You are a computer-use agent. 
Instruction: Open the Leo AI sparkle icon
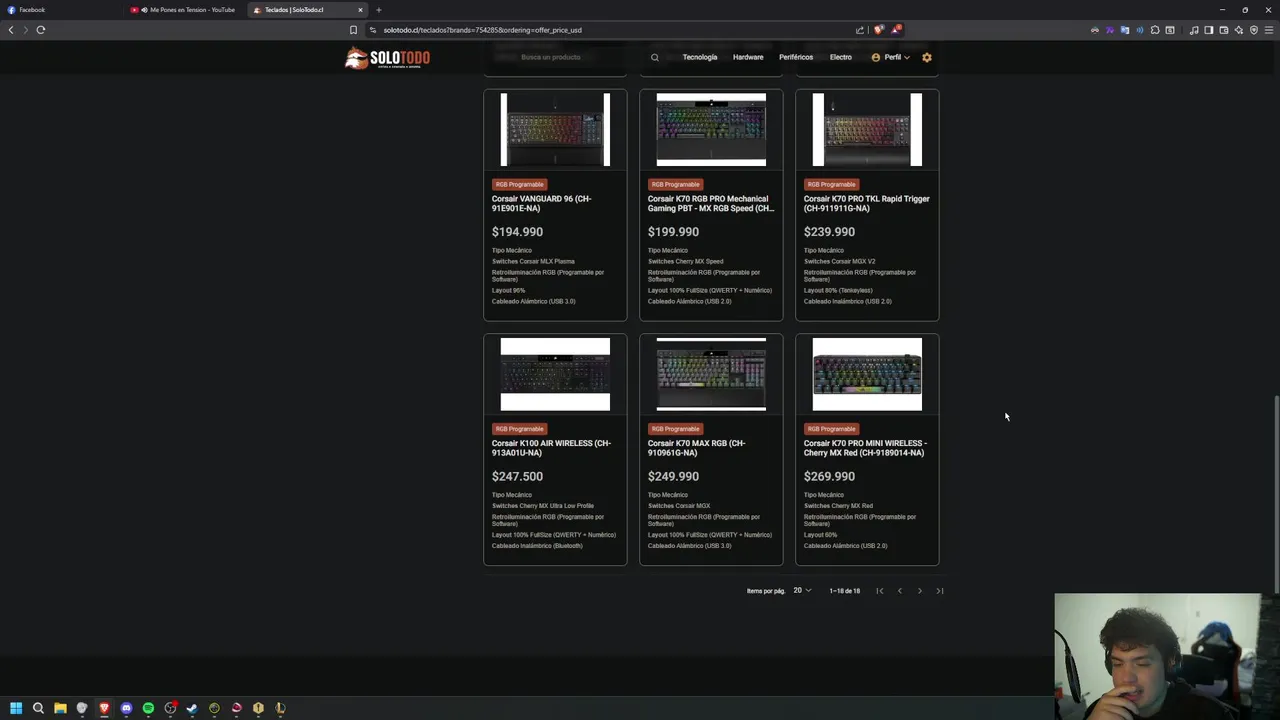[1239, 30]
